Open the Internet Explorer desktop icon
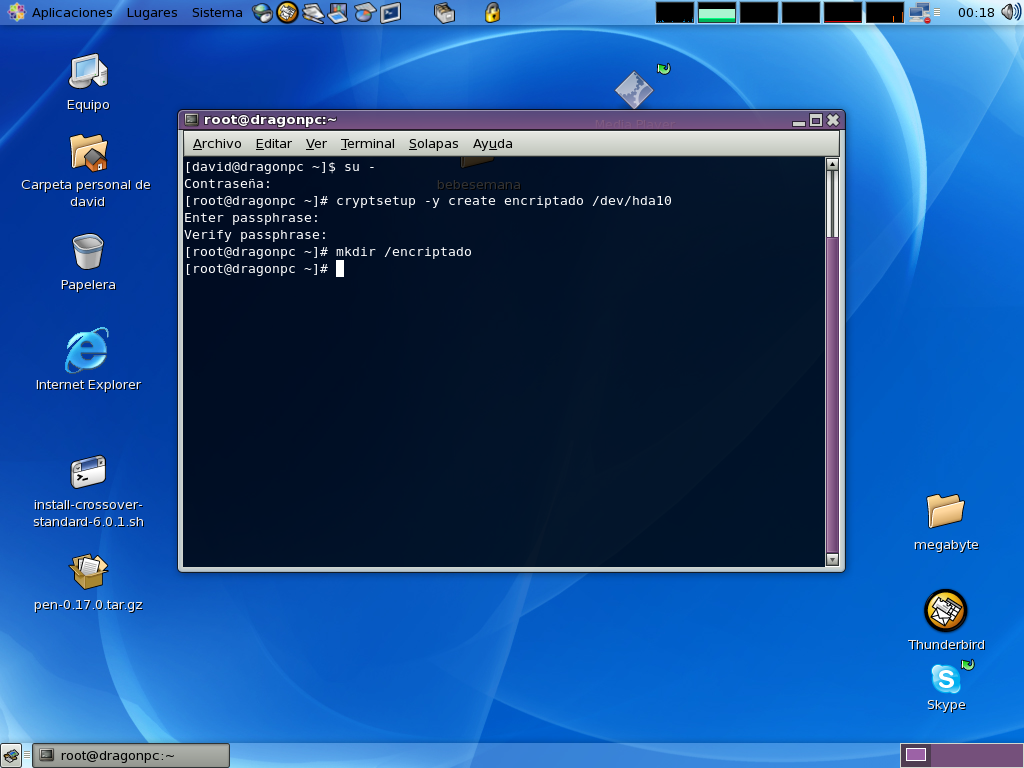The image size is (1024, 768). click(x=88, y=352)
